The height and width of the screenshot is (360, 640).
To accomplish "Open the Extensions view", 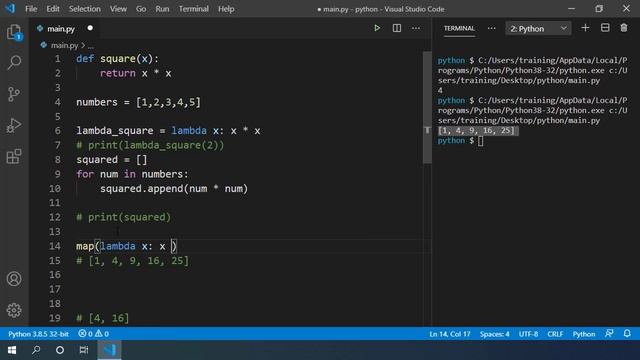I will pyautogui.click(x=14, y=157).
